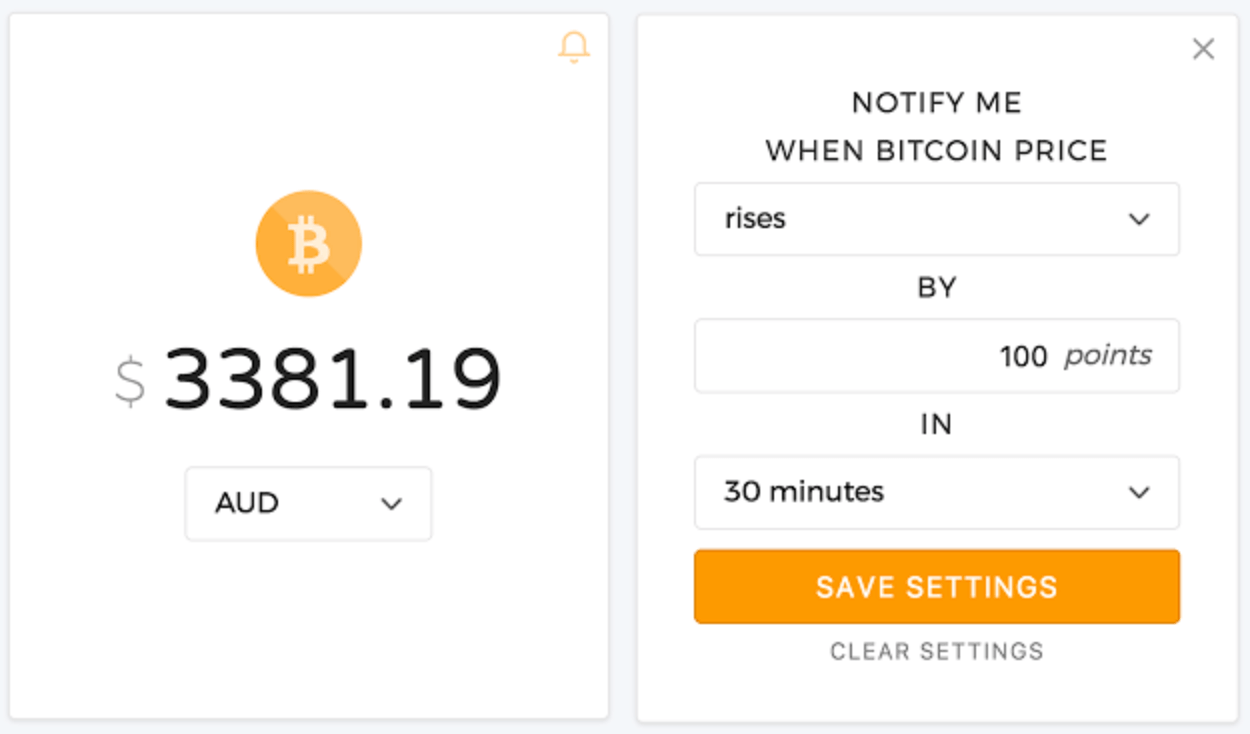
Task: Click the '30 minutes' interval text
Action: click(x=804, y=492)
